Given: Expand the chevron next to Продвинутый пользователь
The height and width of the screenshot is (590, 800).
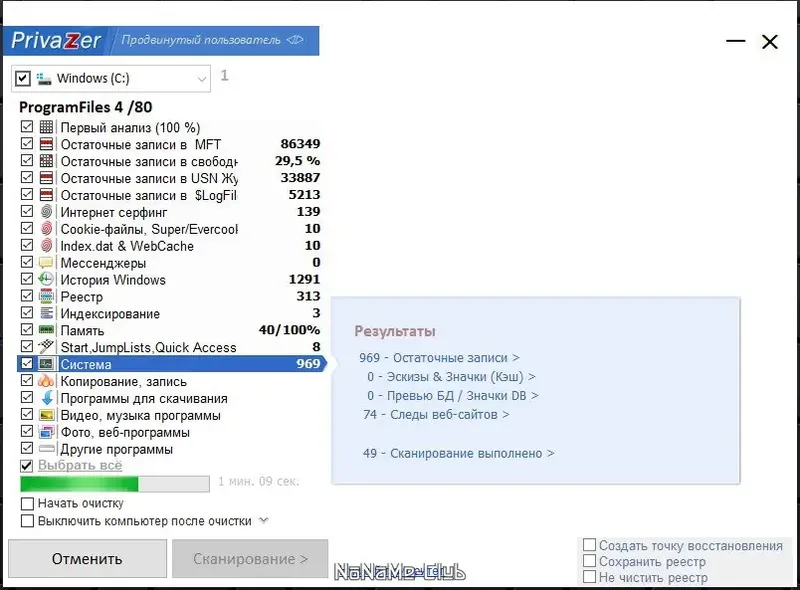Looking at the screenshot, I should (293, 40).
